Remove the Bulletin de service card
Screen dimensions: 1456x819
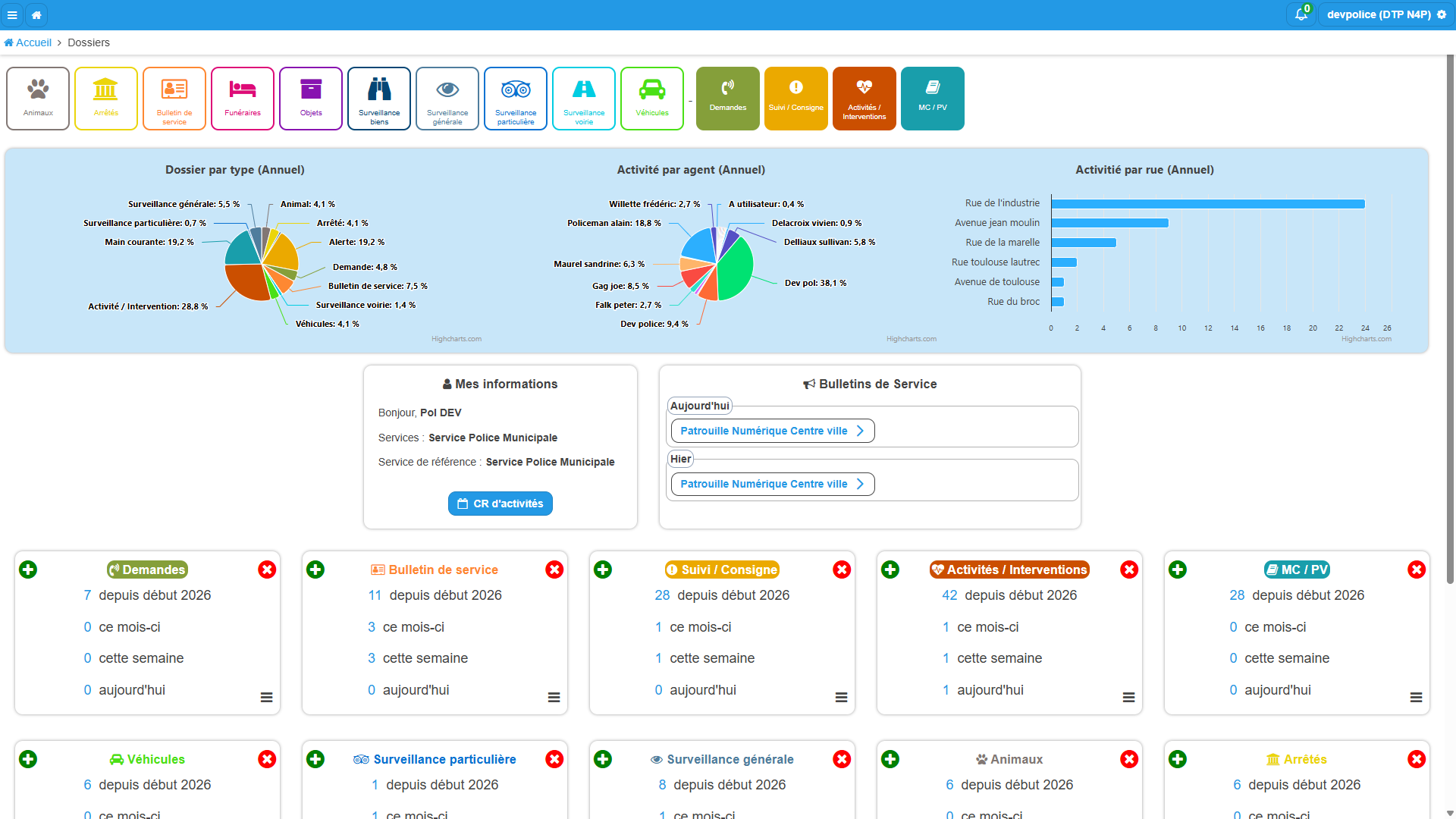554,570
